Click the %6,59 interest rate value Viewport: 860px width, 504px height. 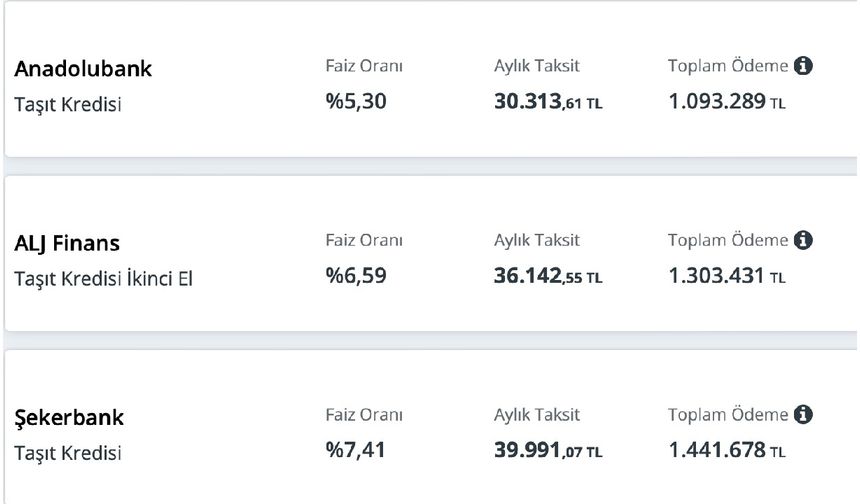356,276
